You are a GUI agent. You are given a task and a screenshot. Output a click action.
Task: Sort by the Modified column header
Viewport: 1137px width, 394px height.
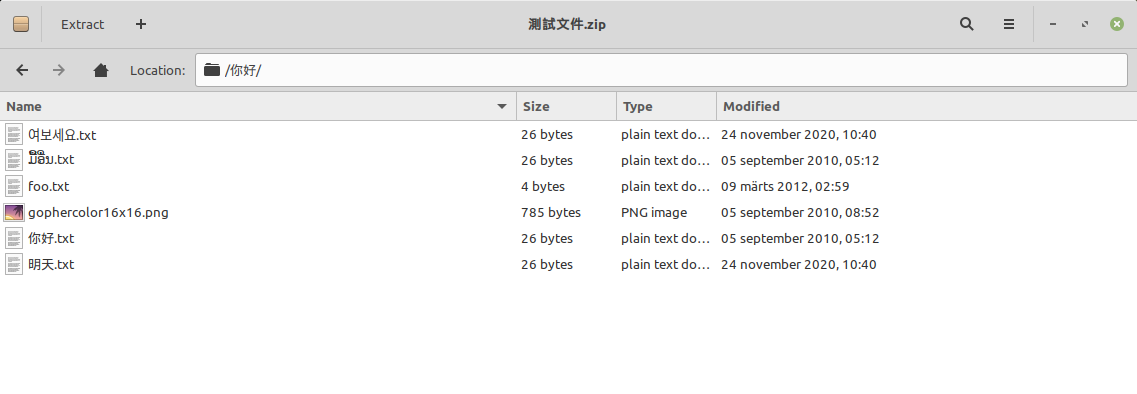click(927, 106)
